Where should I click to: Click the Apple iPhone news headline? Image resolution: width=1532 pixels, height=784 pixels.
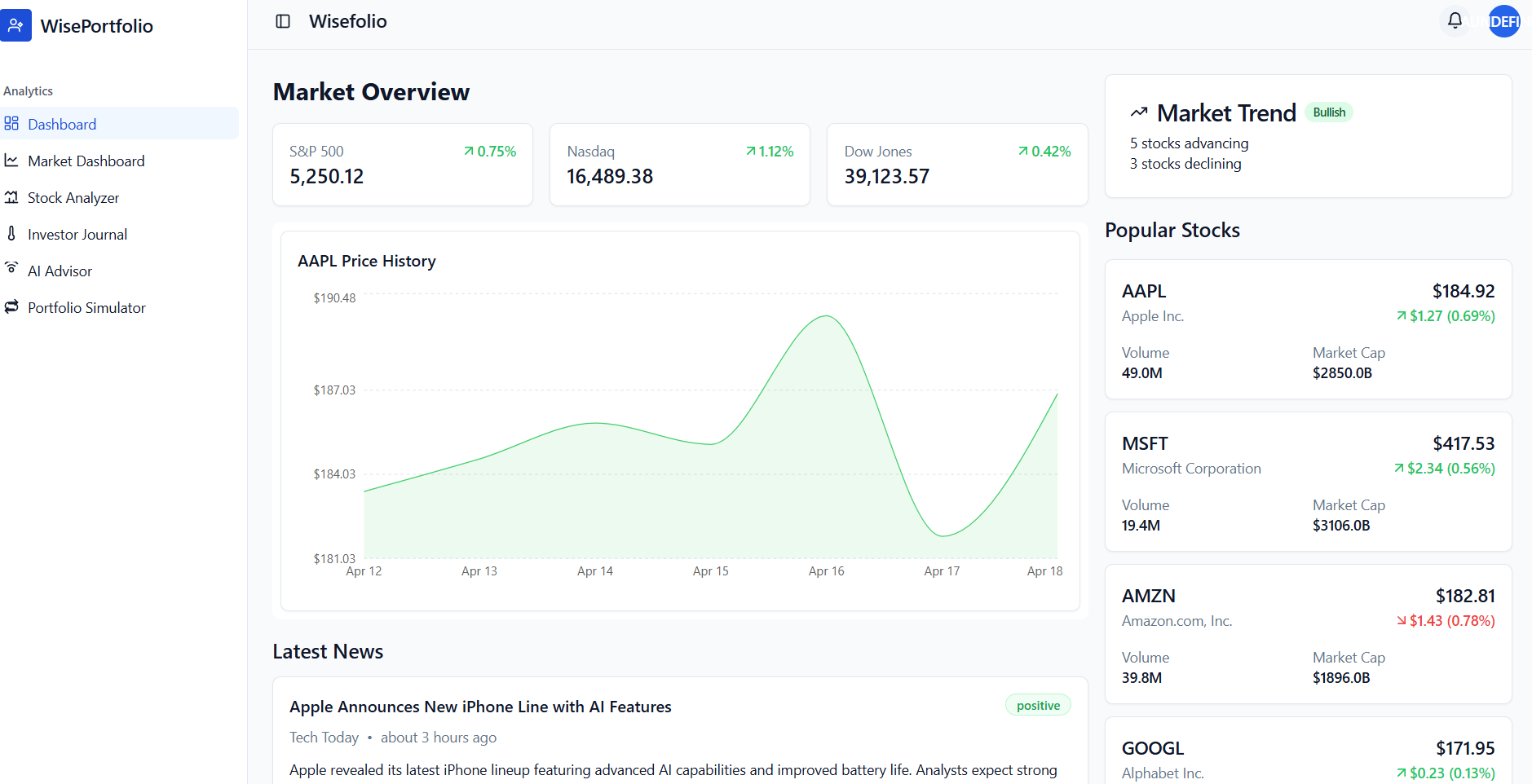tap(480, 707)
